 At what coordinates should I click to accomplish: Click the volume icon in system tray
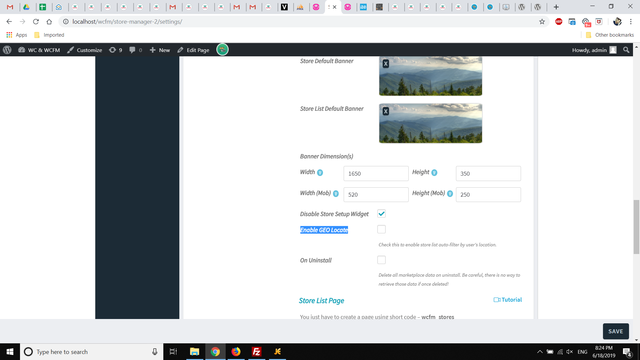tap(570, 351)
